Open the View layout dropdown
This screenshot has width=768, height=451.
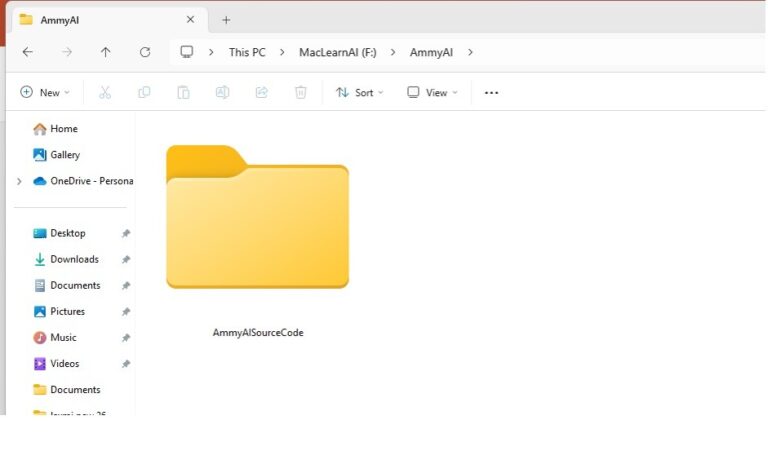tap(432, 92)
